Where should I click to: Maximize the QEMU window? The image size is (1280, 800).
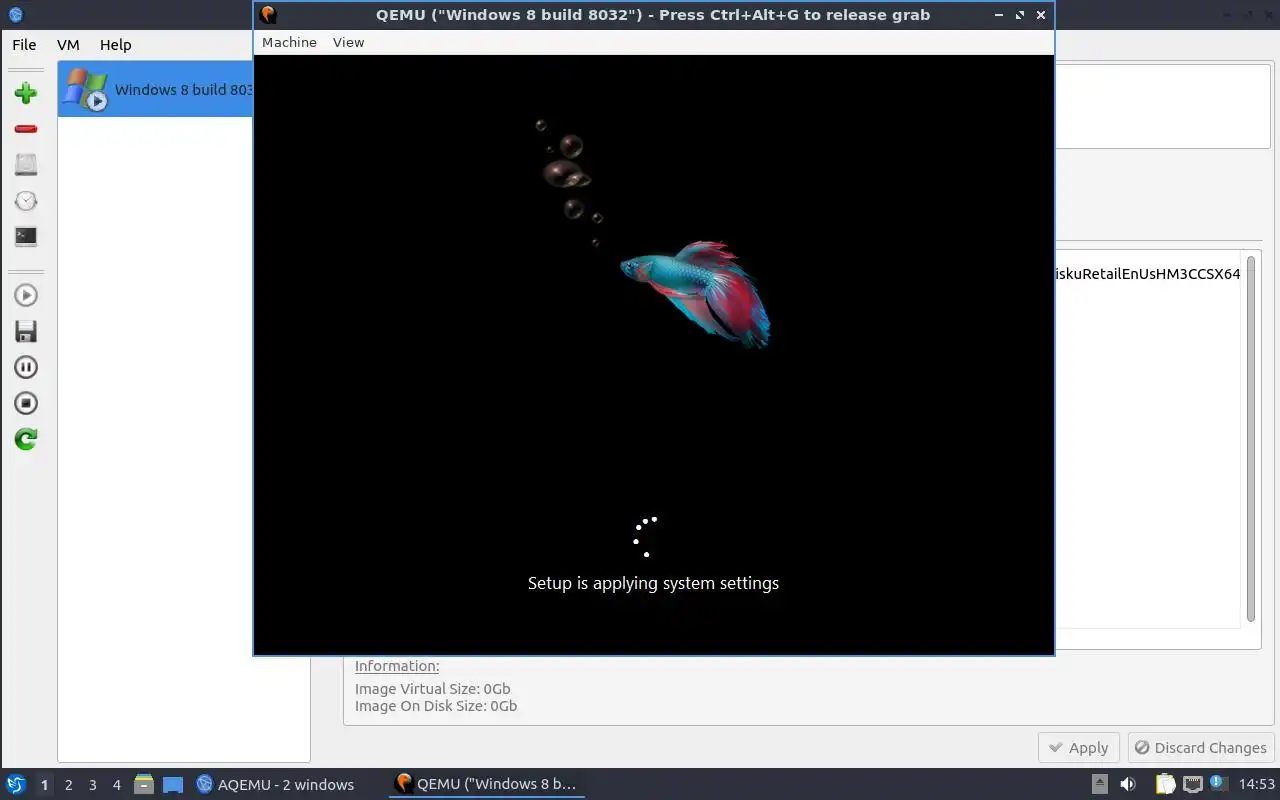click(1020, 15)
